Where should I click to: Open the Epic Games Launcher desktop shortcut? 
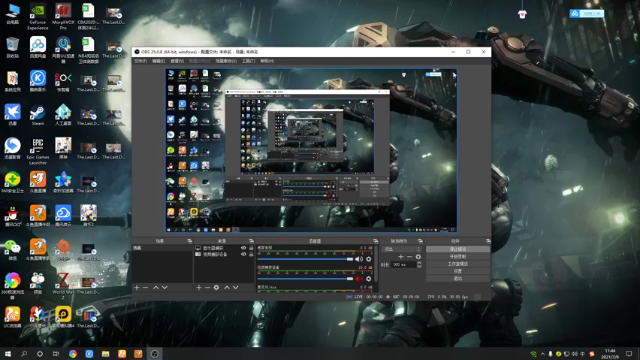click(x=38, y=151)
